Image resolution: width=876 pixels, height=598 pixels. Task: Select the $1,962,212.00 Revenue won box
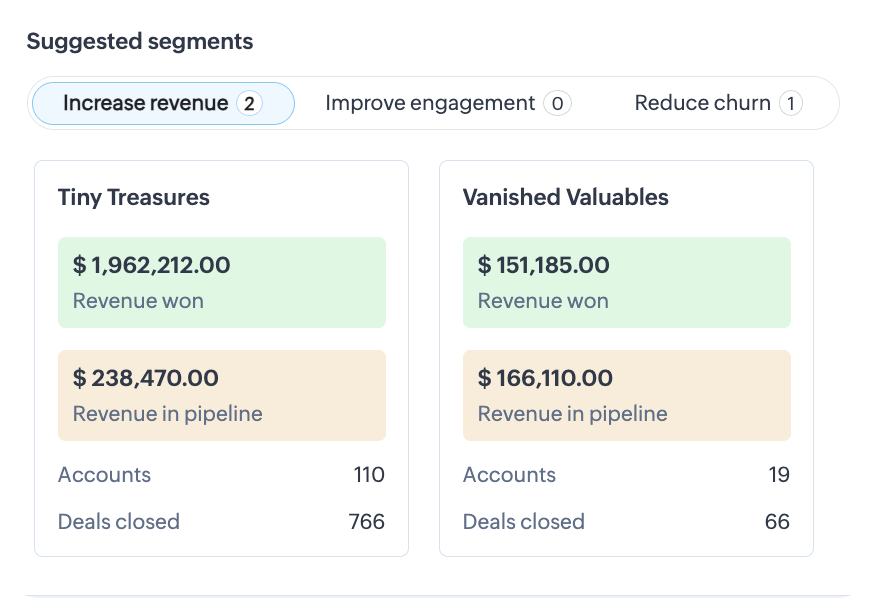(221, 282)
